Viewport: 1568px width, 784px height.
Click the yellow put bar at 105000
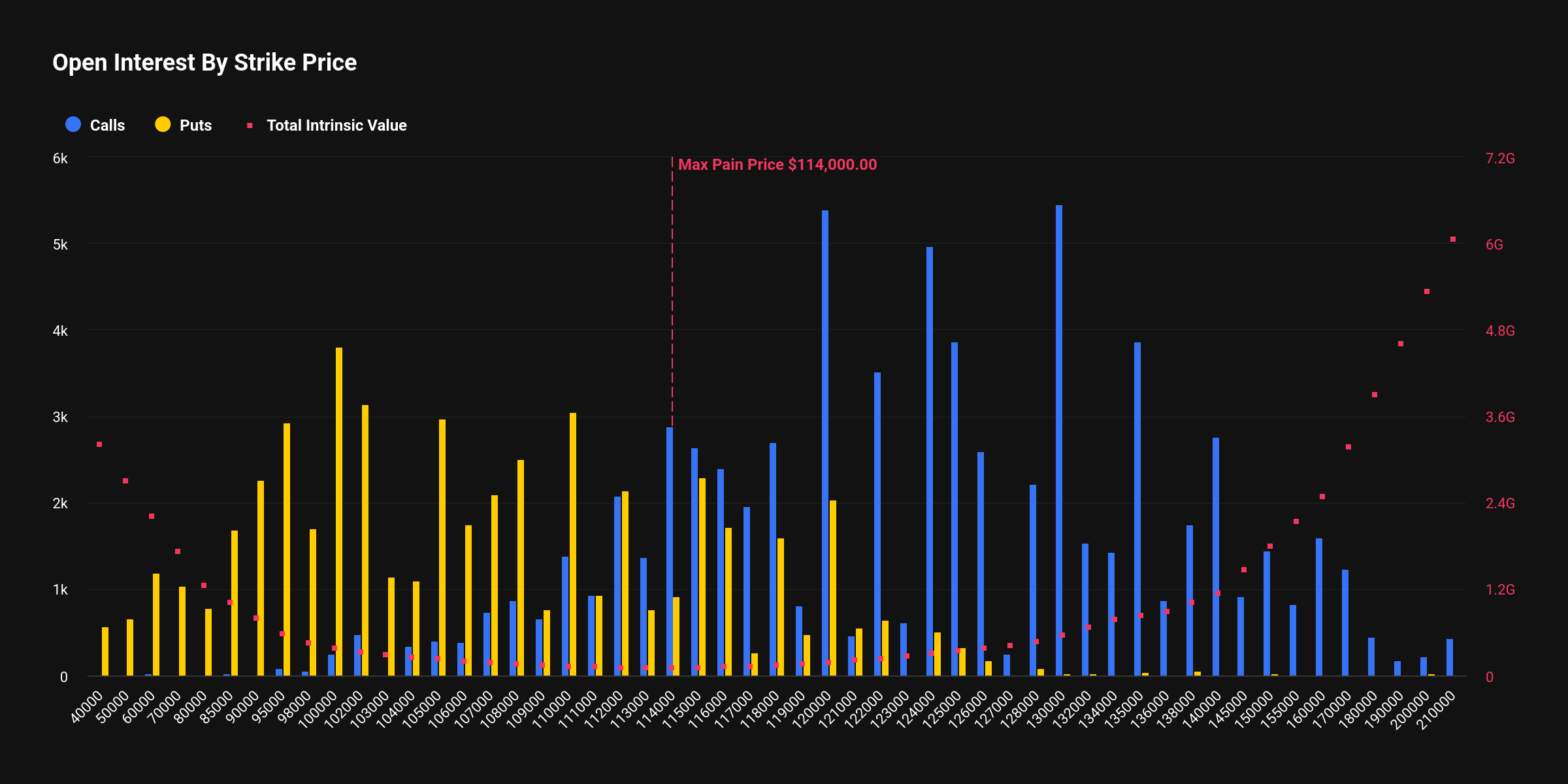pyautogui.click(x=442, y=547)
